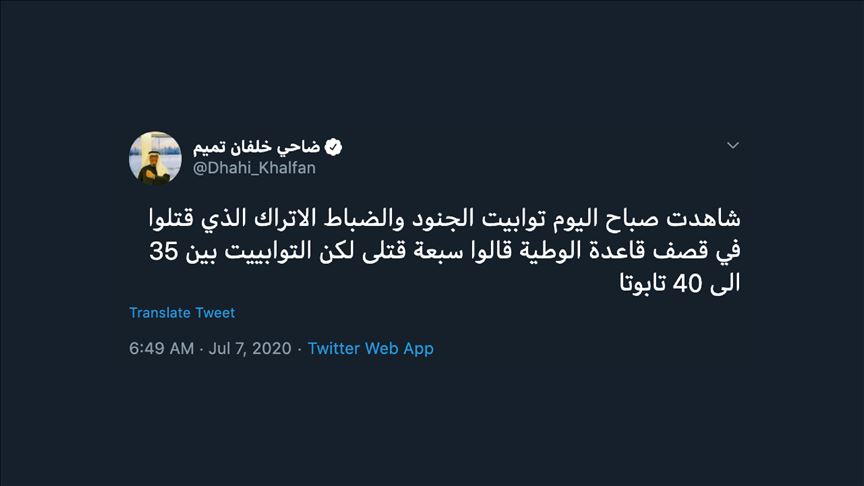Open the tweet options chevron menu
864x486 pixels.
click(x=733, y=146)
